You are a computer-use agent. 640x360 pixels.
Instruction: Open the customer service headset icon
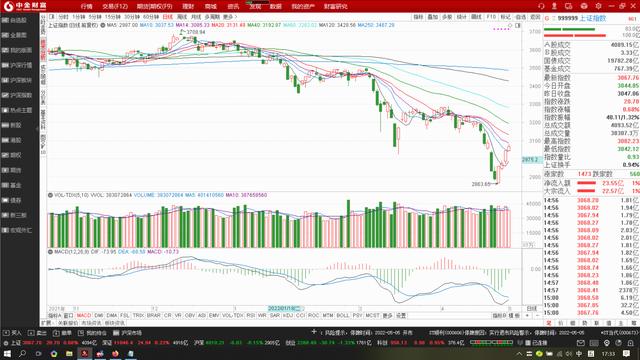point(541,6)
